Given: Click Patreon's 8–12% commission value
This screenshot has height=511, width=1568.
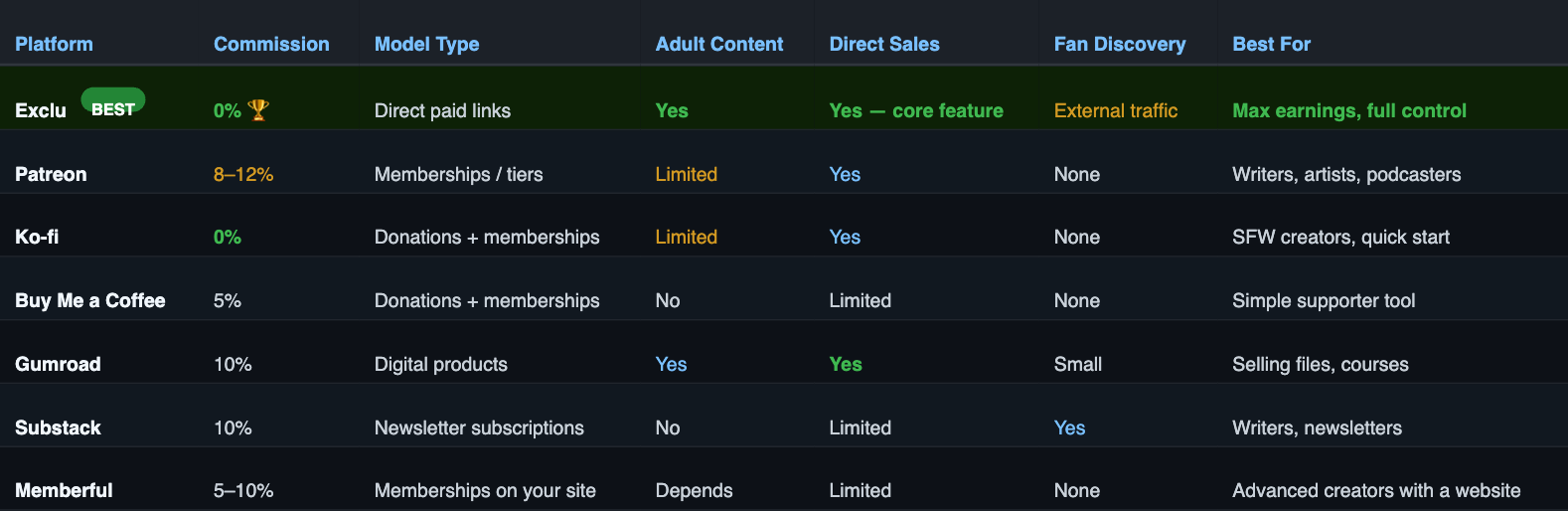Looking at the screenshot, I should click(x=243, y=174).
